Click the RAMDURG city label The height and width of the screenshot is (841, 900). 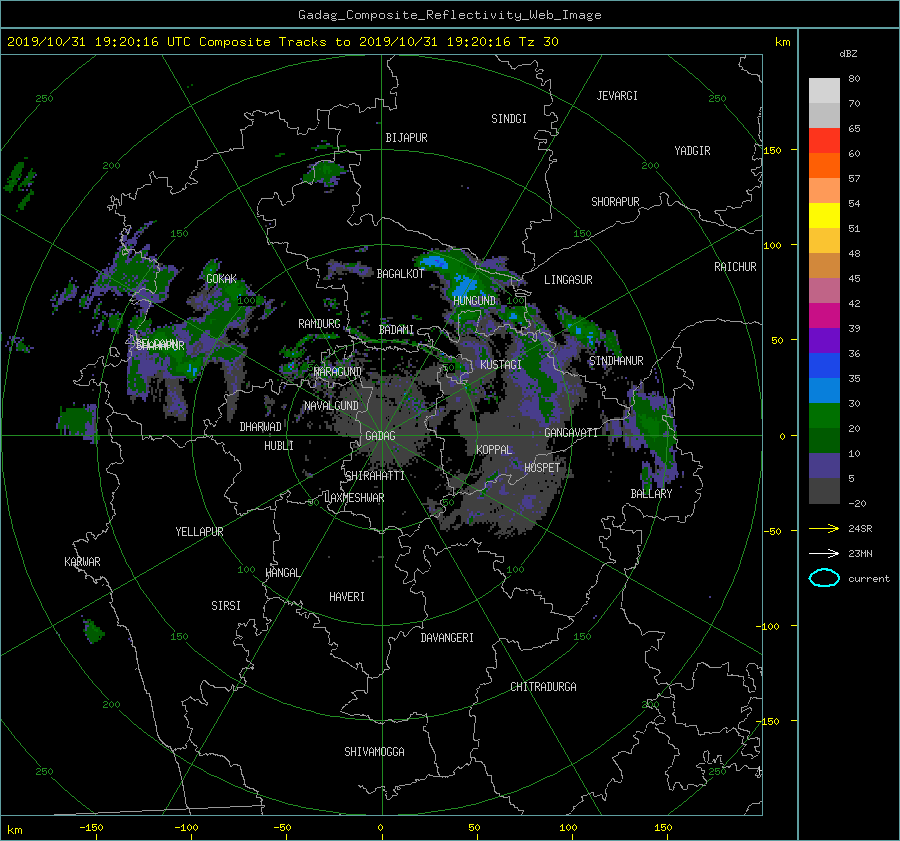coord(319,324)
